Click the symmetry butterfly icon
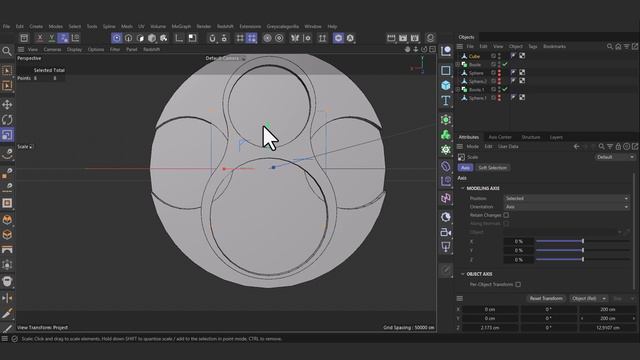Screen dimensions: 640x360 pyautogui.click(x=295, y=38)
